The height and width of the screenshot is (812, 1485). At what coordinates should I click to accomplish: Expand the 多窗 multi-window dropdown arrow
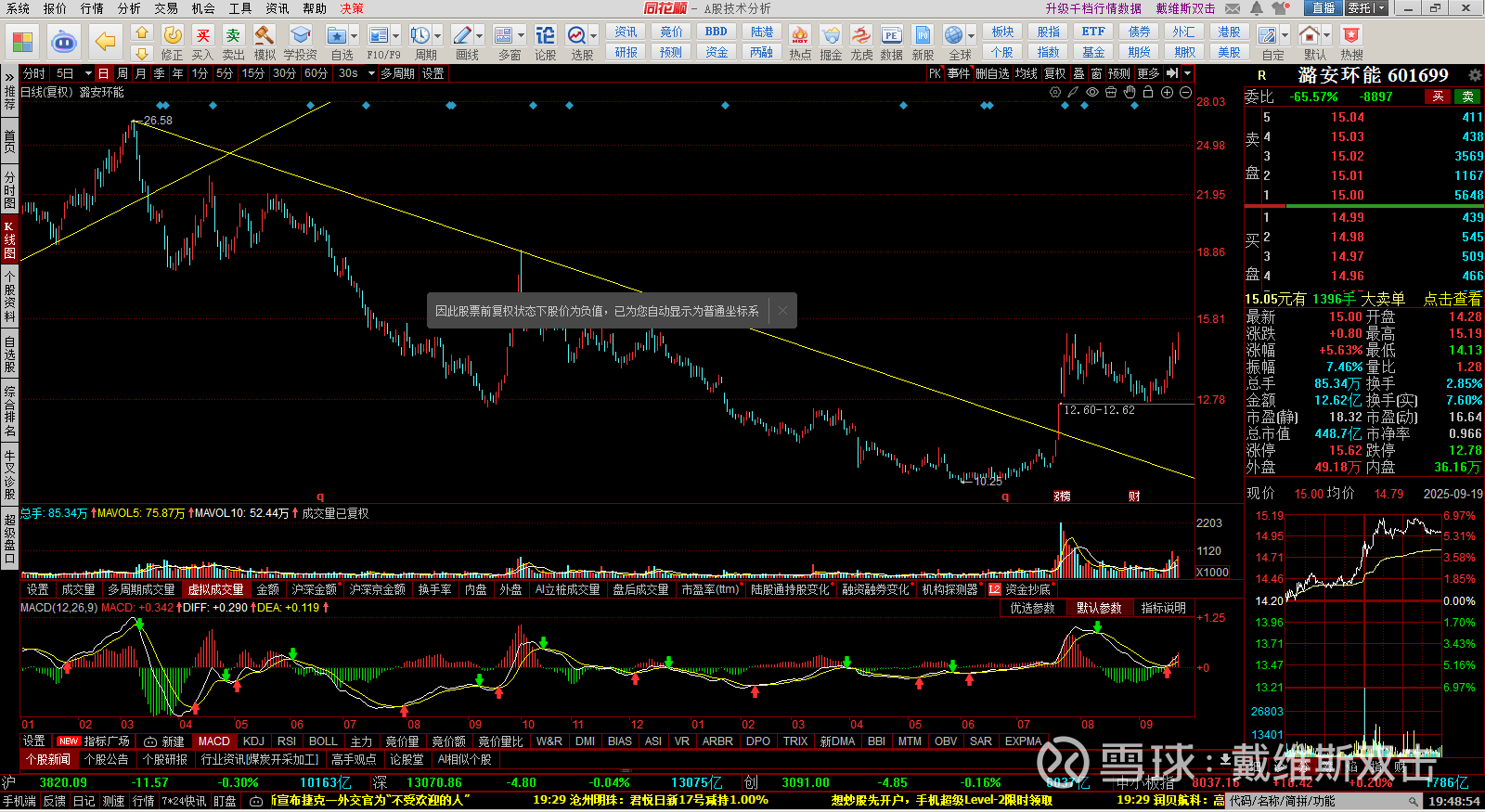coord(522,35)
